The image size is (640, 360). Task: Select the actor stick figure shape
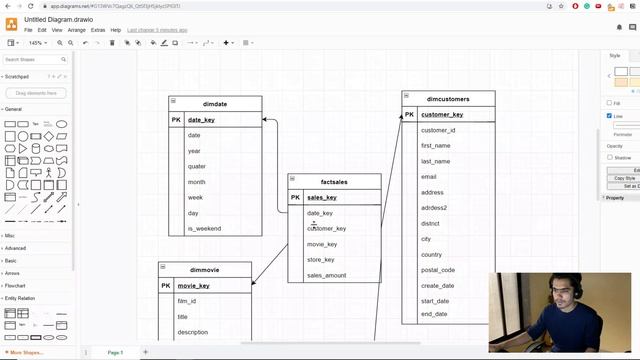point(49,173)
